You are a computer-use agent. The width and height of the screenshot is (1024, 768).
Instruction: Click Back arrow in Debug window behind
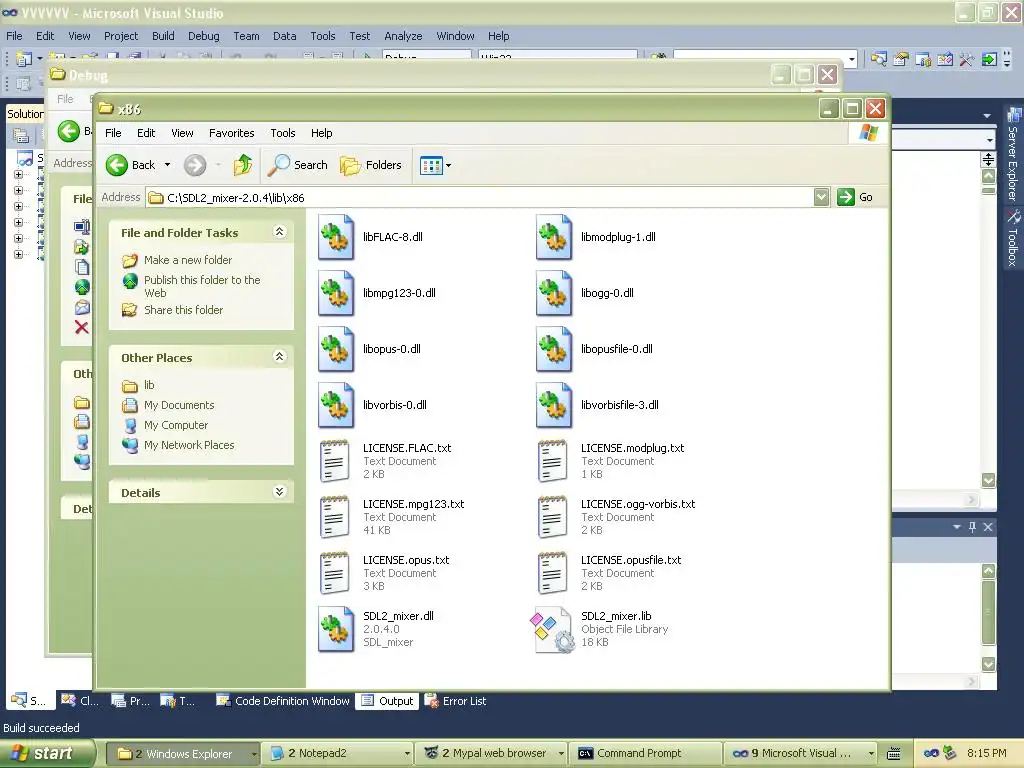69,131
